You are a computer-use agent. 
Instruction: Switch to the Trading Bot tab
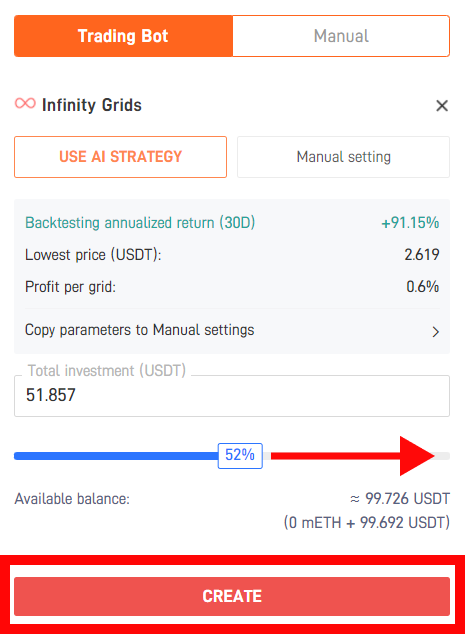(123, 36)
